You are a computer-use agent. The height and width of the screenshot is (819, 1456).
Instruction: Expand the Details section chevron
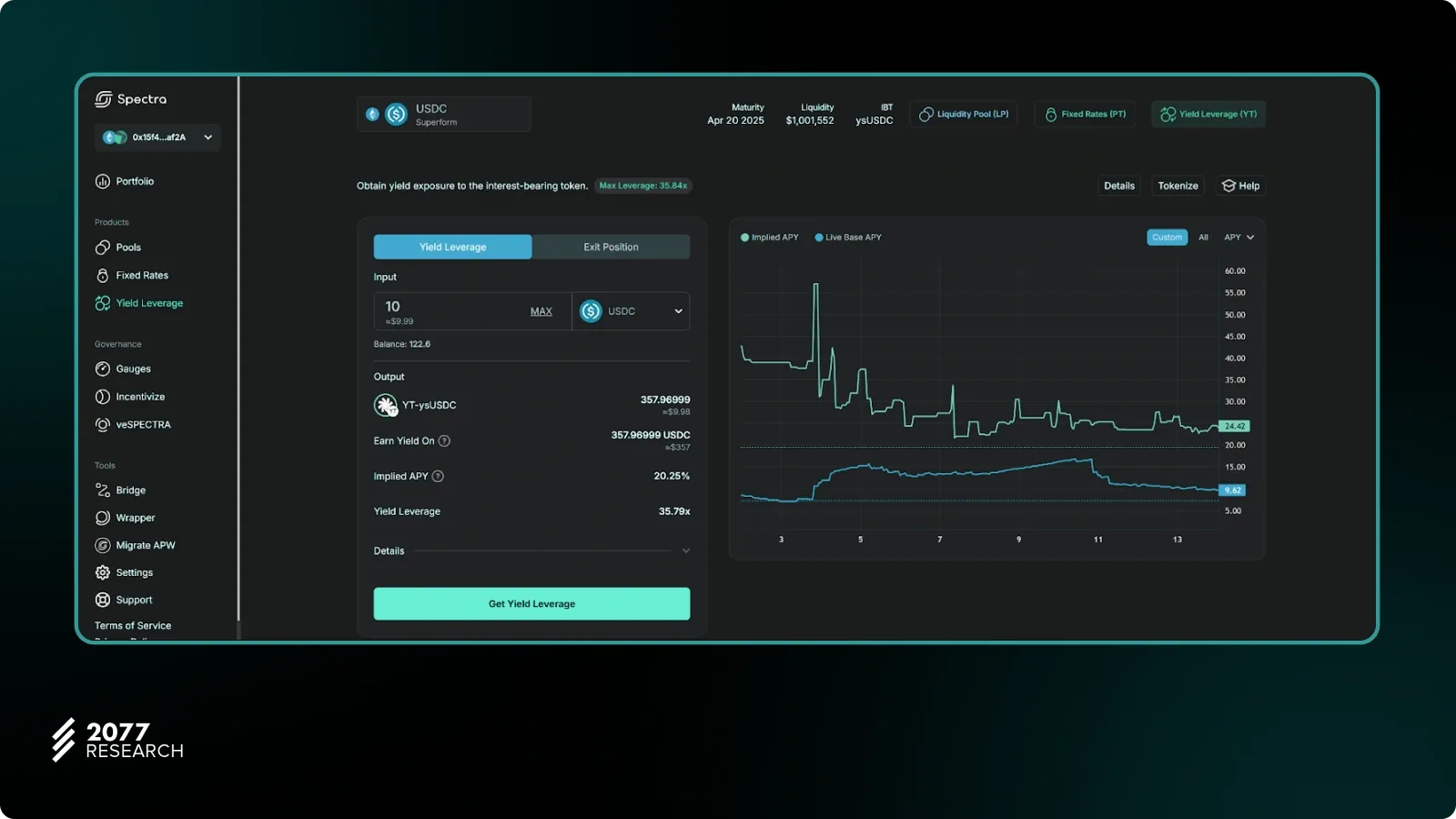(x=685, y=551)
